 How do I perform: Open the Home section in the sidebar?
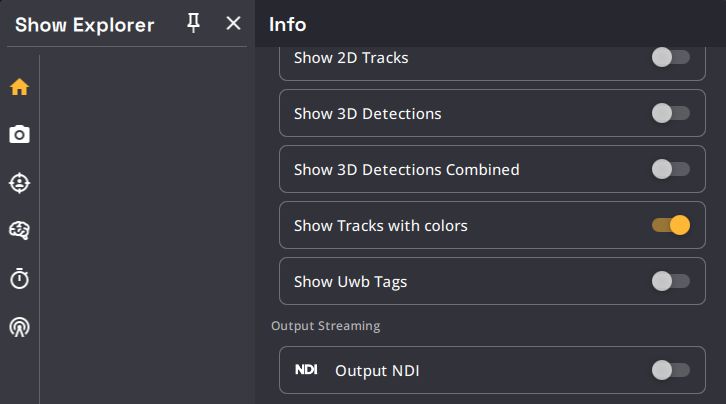[x=19, y=87]
